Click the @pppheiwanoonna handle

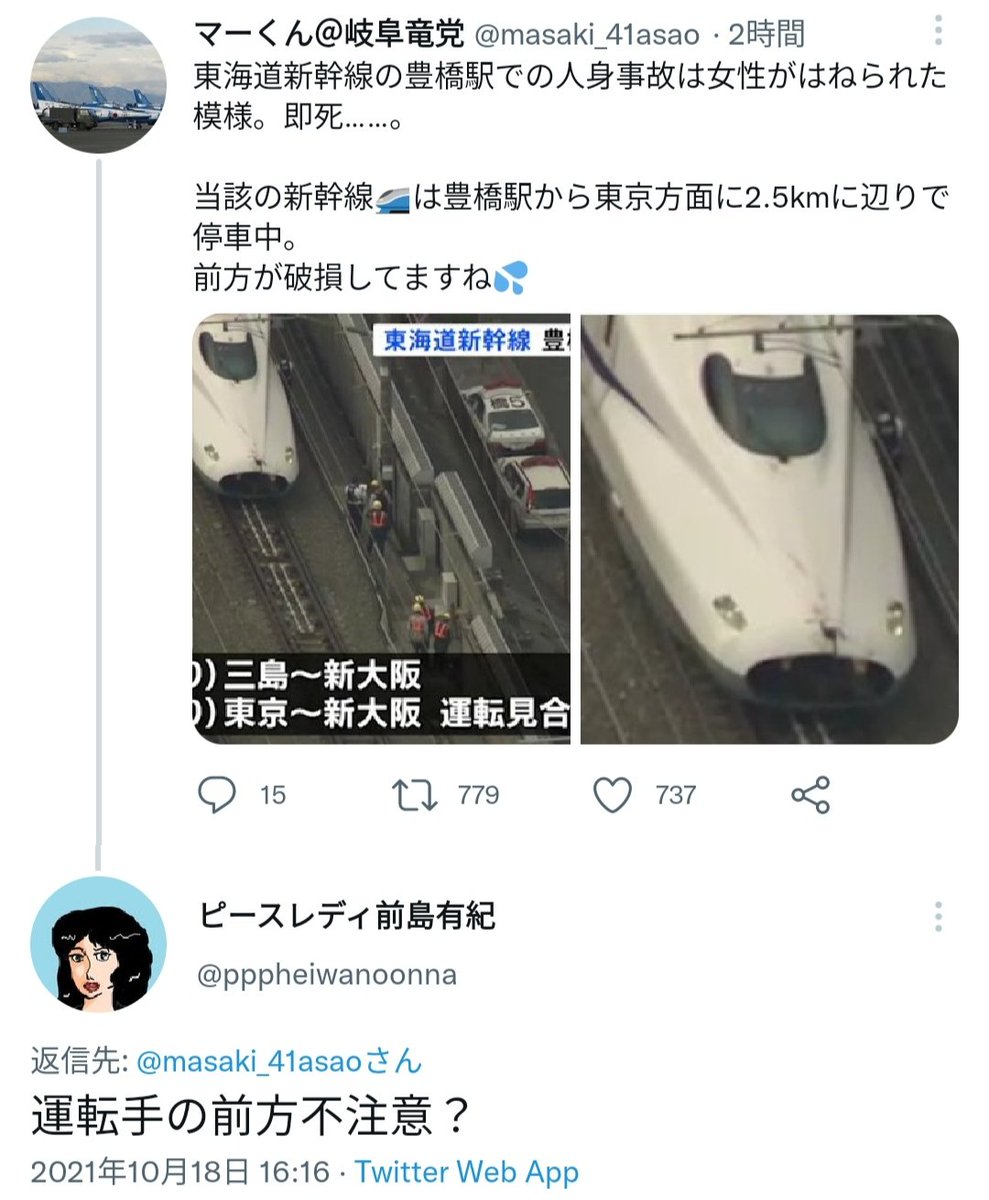(327, 975)
